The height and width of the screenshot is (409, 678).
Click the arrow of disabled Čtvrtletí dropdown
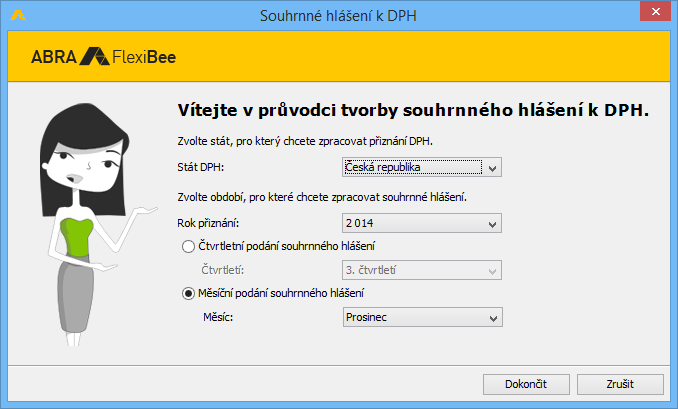pos(492,271)
